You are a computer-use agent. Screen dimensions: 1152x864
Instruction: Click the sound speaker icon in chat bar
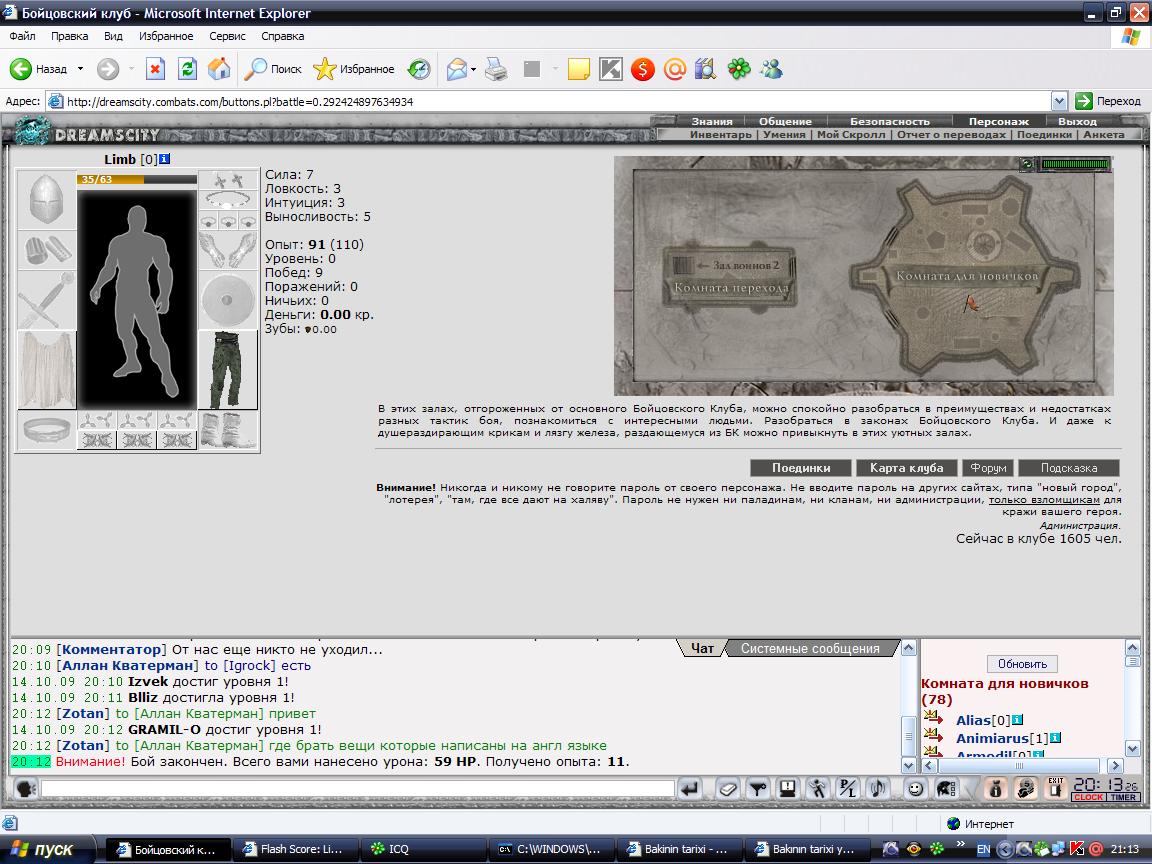(x=877, y=789)
